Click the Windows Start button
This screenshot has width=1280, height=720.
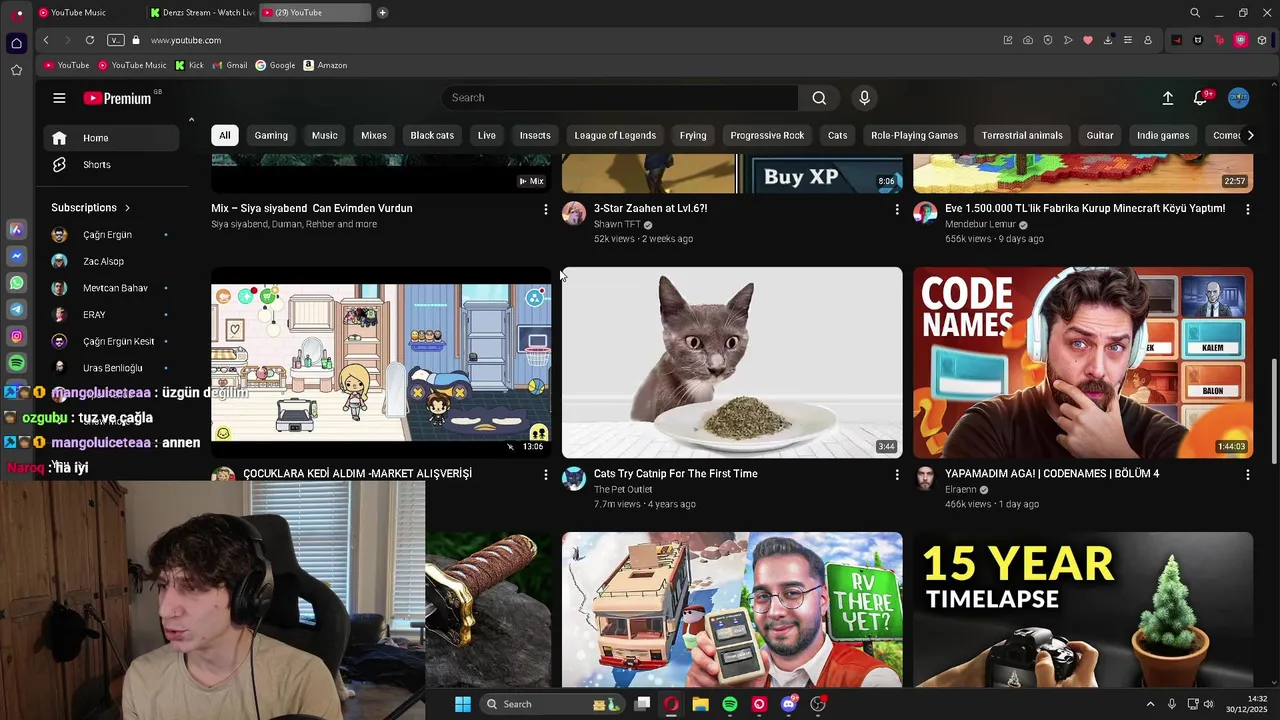[x=463, y=704]
